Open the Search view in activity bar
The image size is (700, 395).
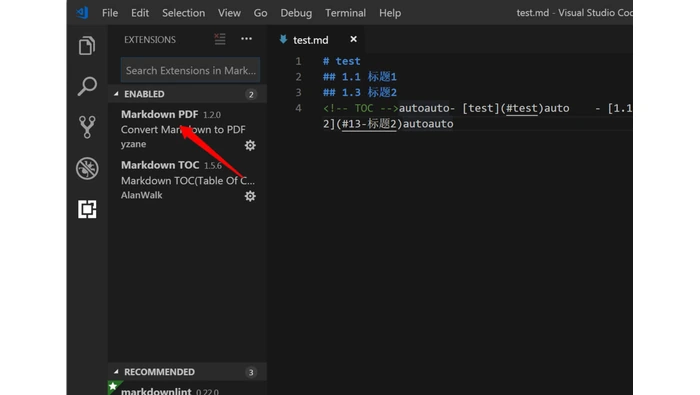pos(87,86)
